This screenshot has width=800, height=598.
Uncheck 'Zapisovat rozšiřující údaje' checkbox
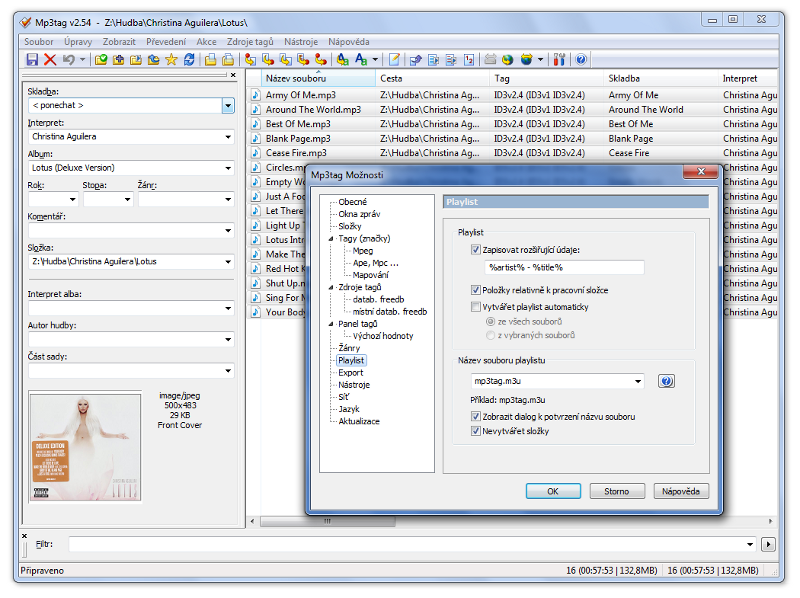pyautogui.click(x=476, y=250)
